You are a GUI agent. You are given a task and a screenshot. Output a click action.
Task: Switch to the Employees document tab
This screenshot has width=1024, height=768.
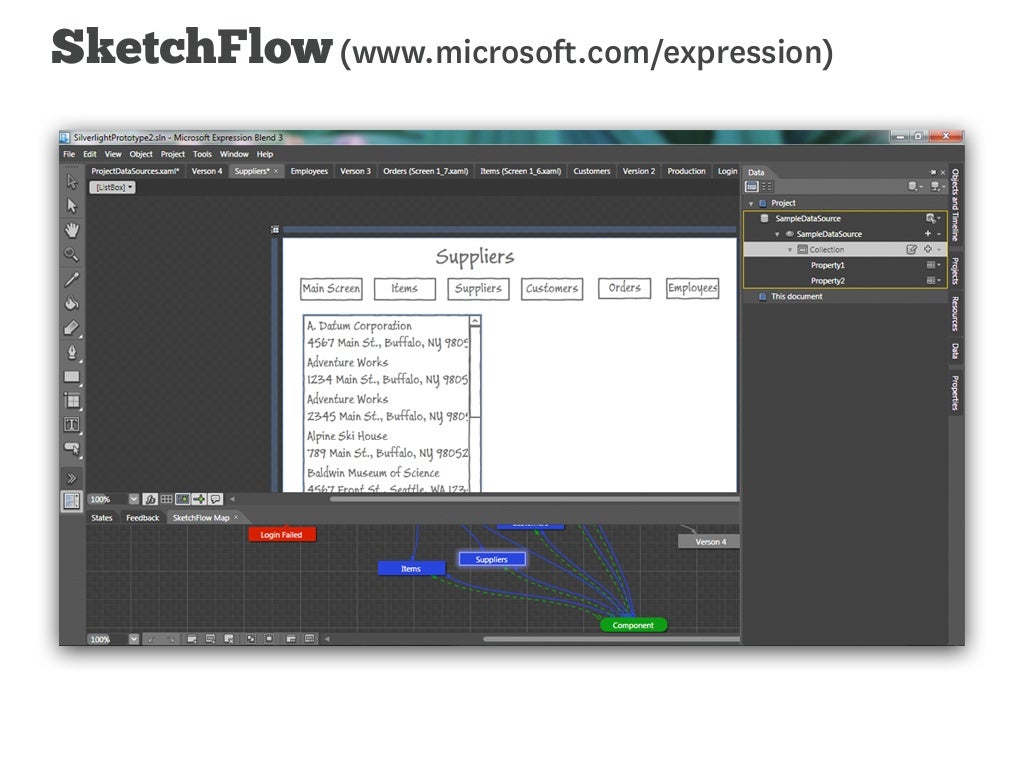(x=309, y=171)
